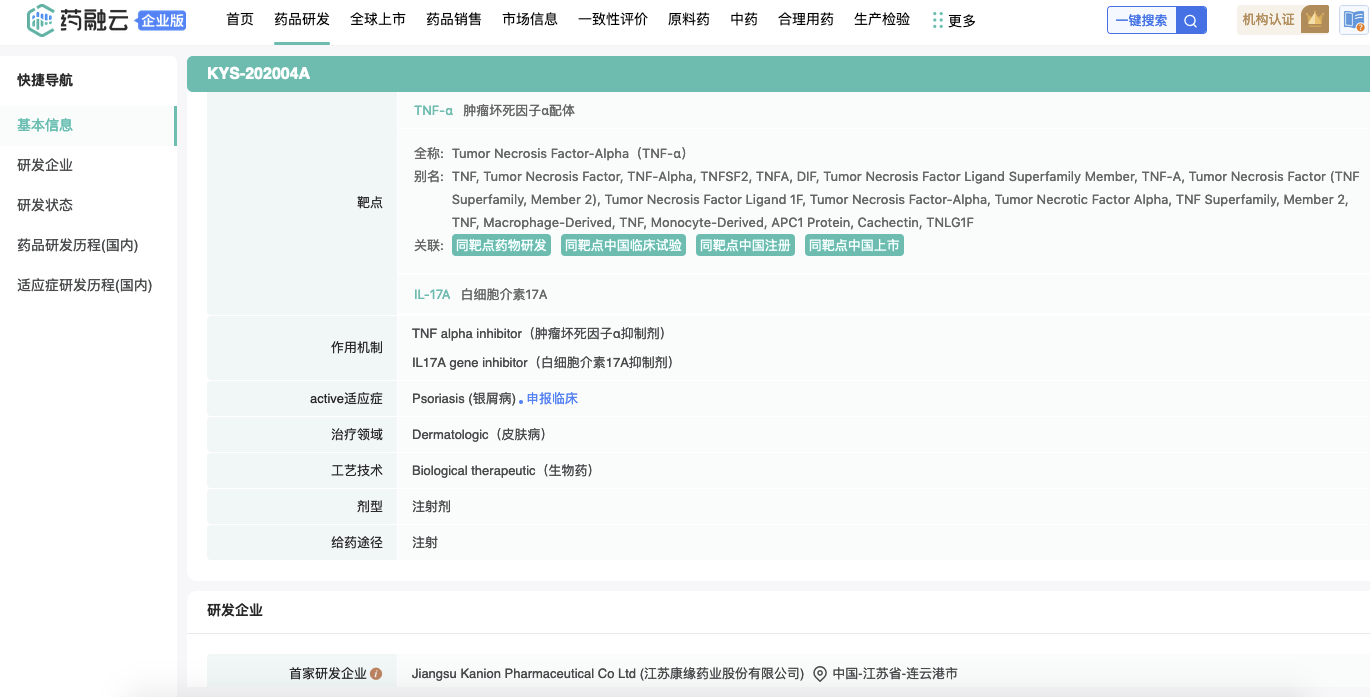
Task: Click the 申报临床 status link
Action: pyautogui.click(x=552, y=399)
